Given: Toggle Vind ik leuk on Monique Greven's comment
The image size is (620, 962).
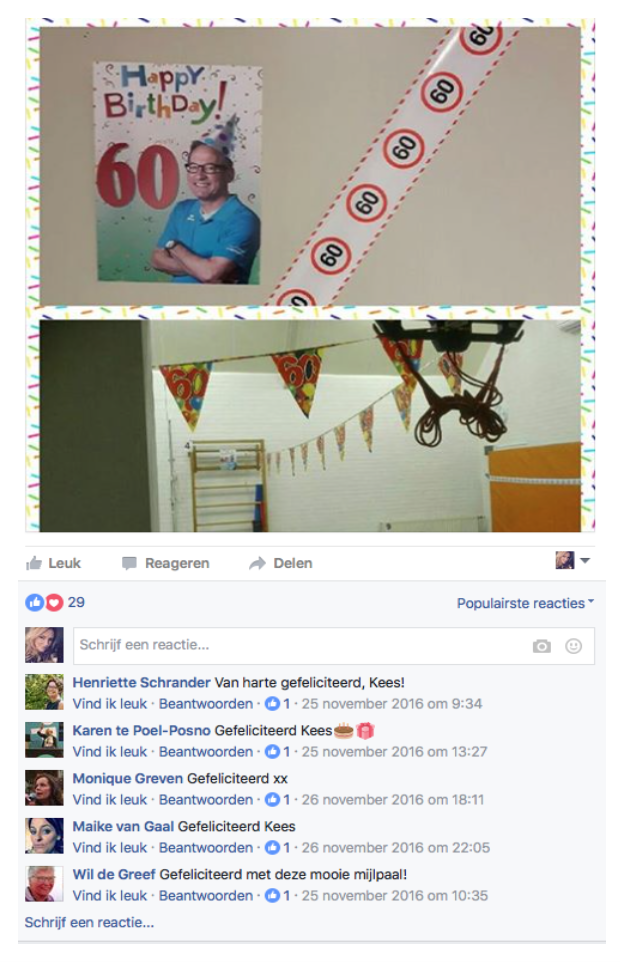Looking at the screenshot, I should pos(110,800).
